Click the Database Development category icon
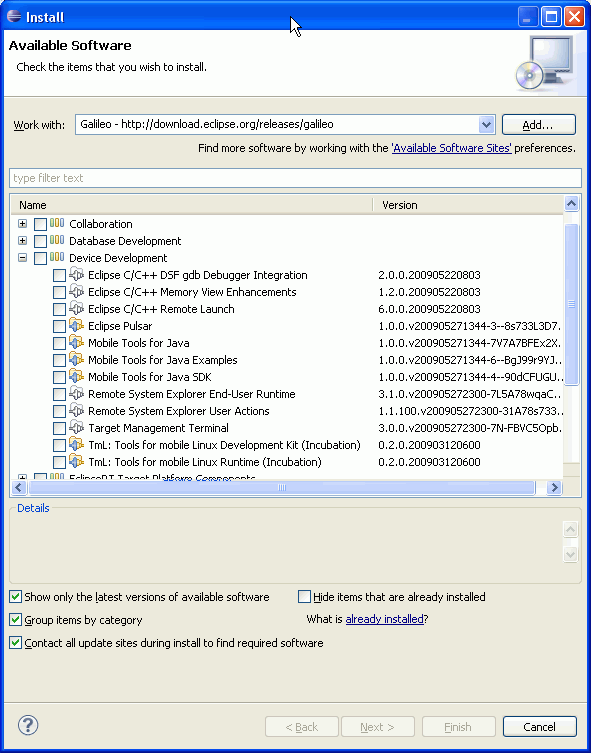This screenshot has width=591, height=753. click(57, 241)
